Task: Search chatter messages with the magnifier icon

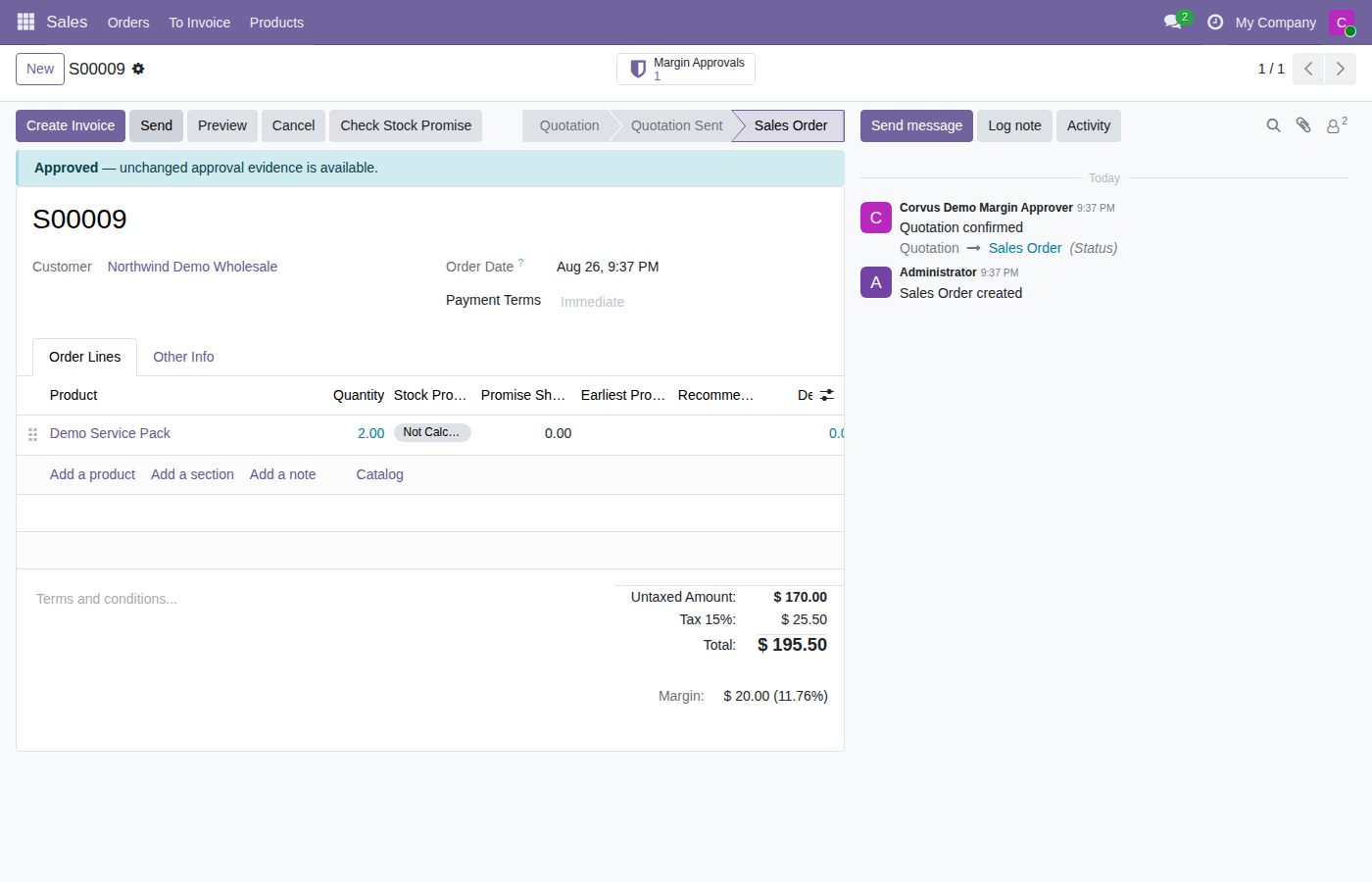Action: 1273,125
